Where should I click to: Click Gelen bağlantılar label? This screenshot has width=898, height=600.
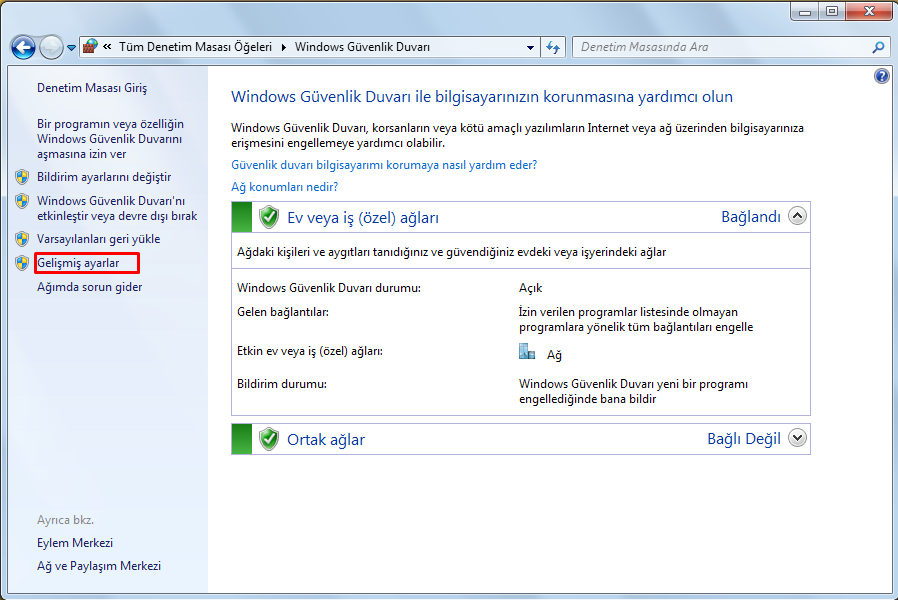tap(283, 312)
